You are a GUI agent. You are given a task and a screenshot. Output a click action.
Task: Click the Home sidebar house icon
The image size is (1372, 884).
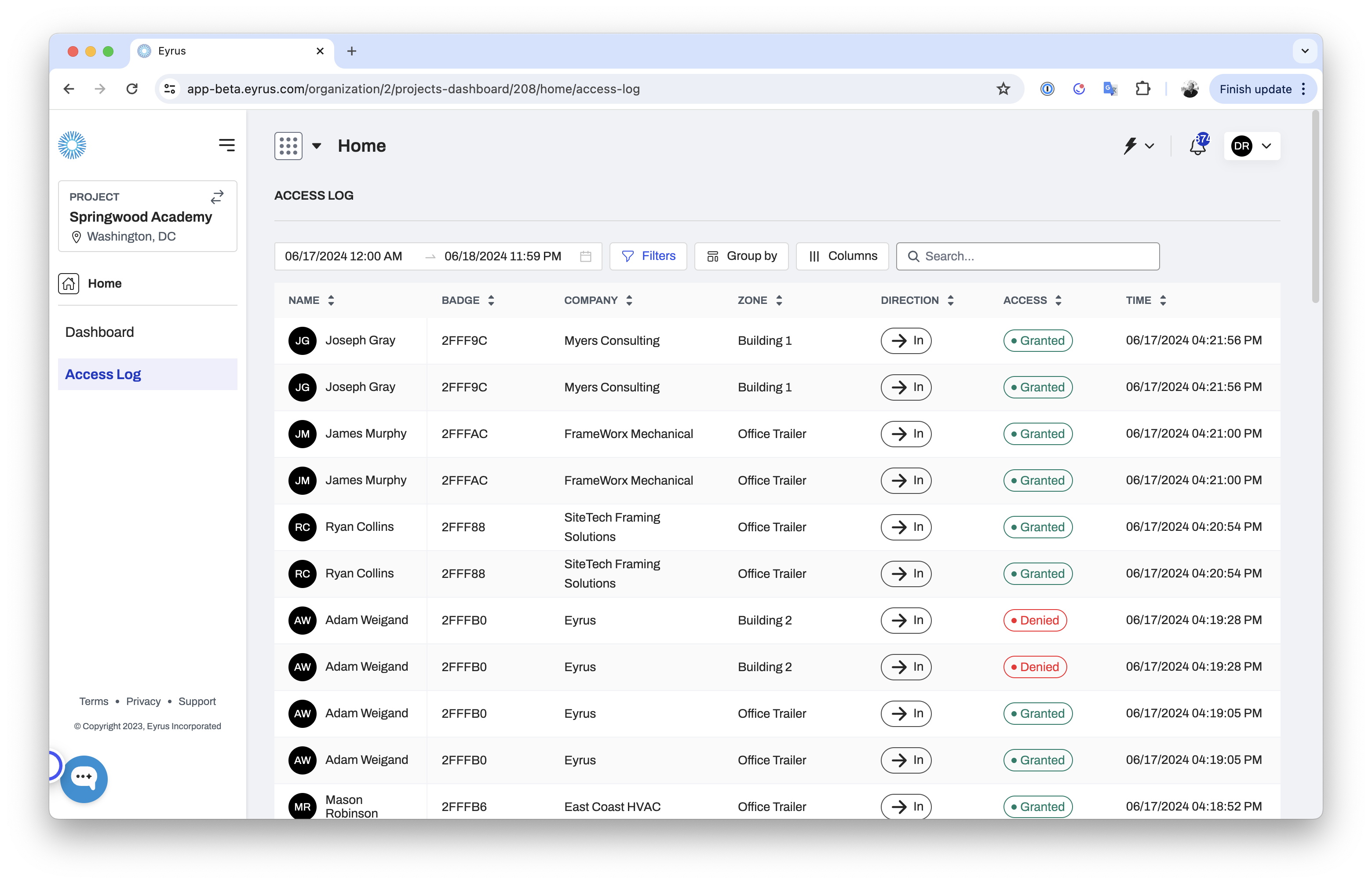pos(69,284)
